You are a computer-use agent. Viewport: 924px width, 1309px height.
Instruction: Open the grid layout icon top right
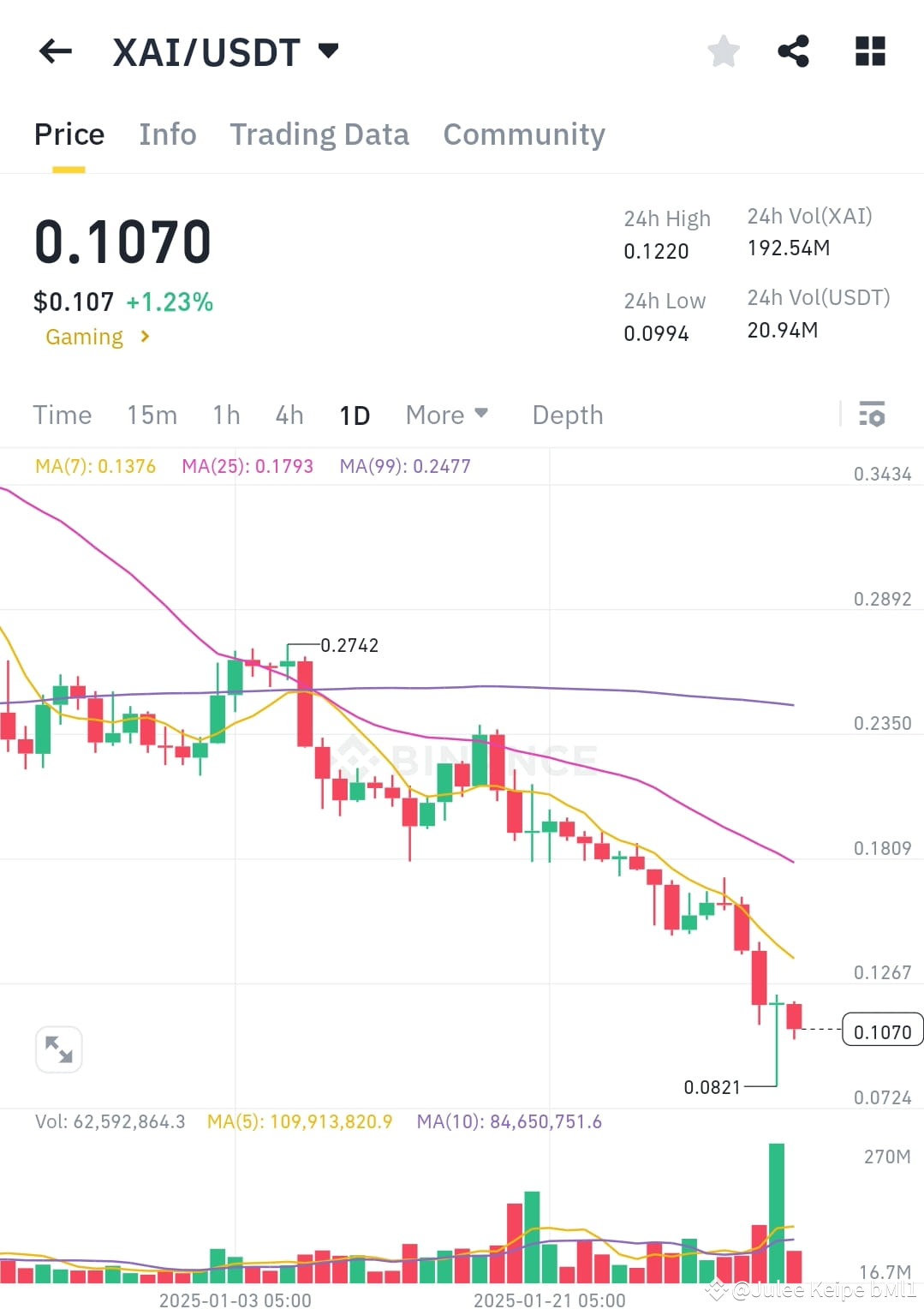pos(869,51)
